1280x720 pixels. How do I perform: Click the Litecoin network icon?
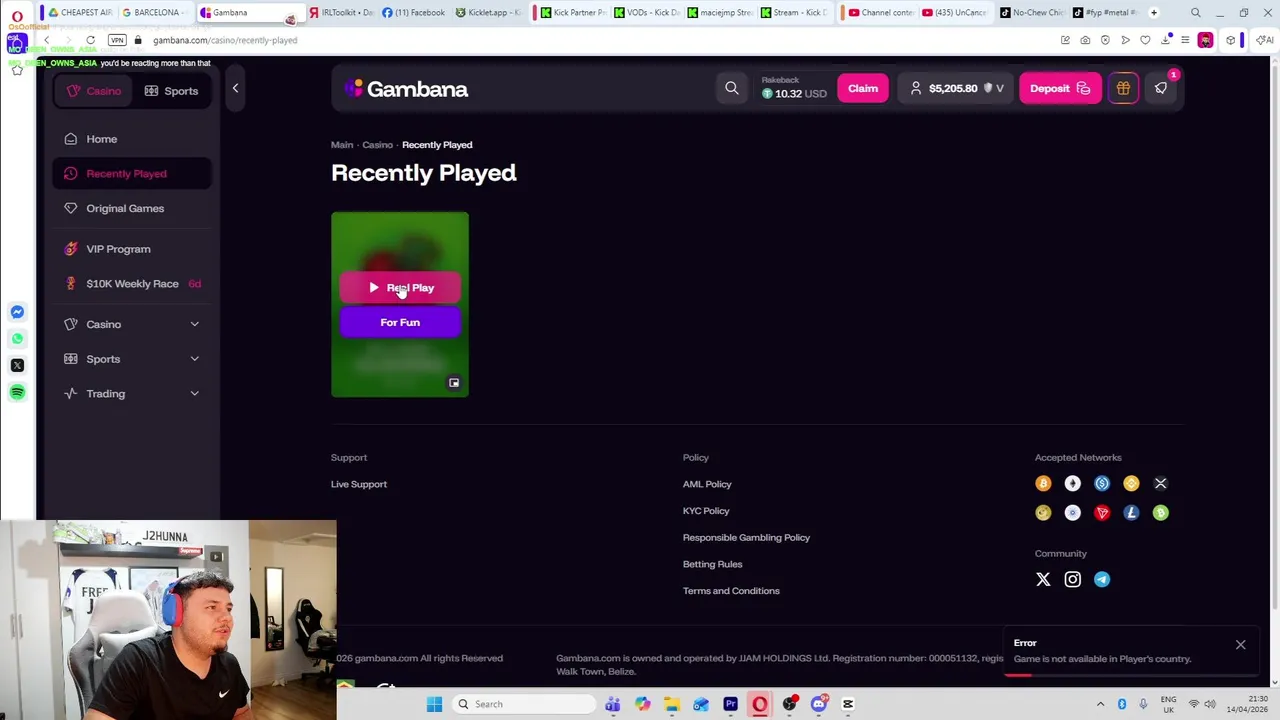click(1131, 513)
